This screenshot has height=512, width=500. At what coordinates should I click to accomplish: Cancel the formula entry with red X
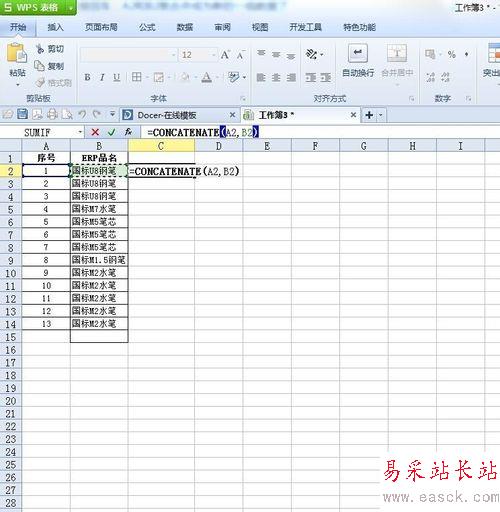[95, 132]
